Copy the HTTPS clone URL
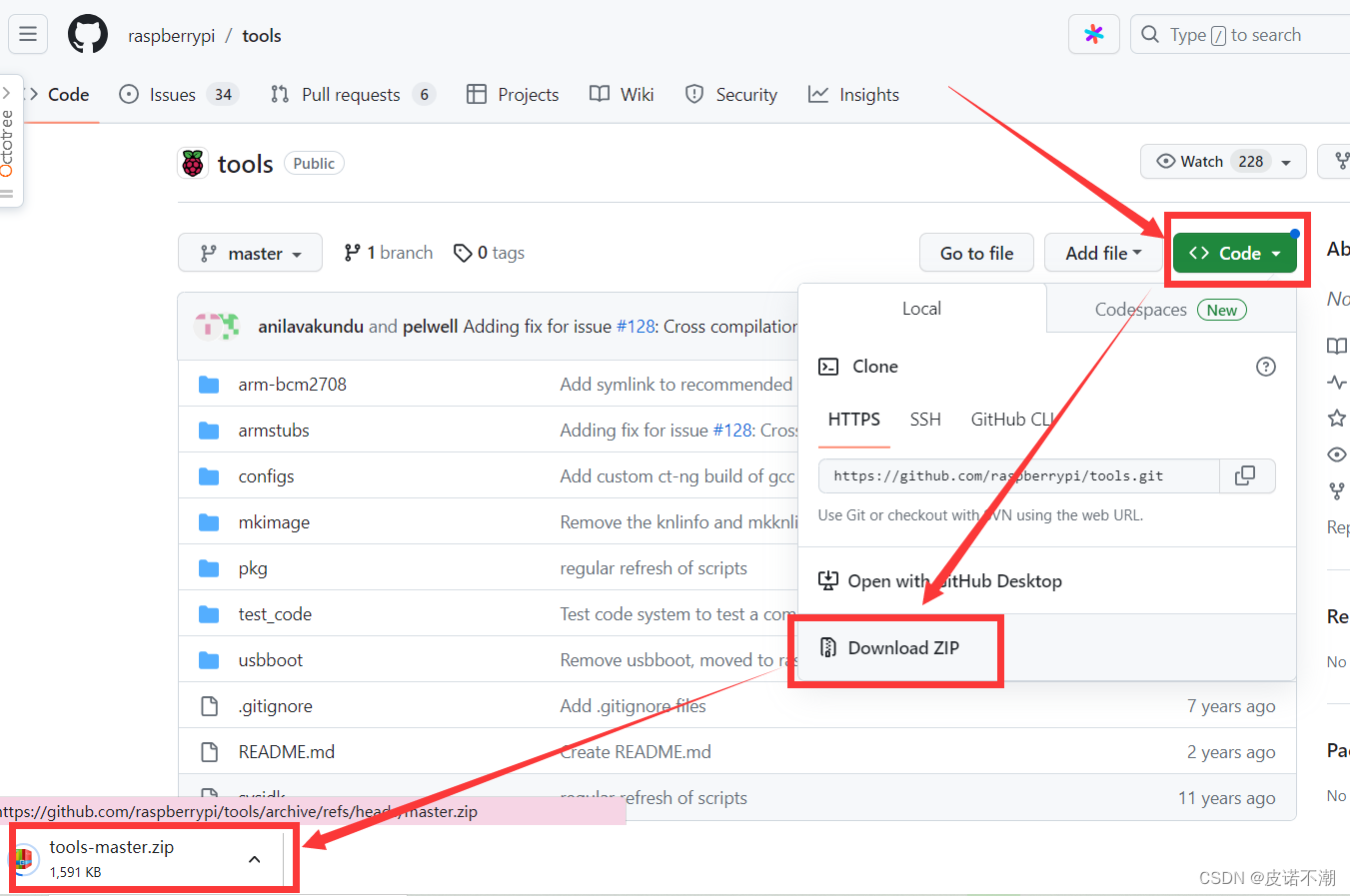The width and height of the screenshot is (1350, 896). [1246, 476]
